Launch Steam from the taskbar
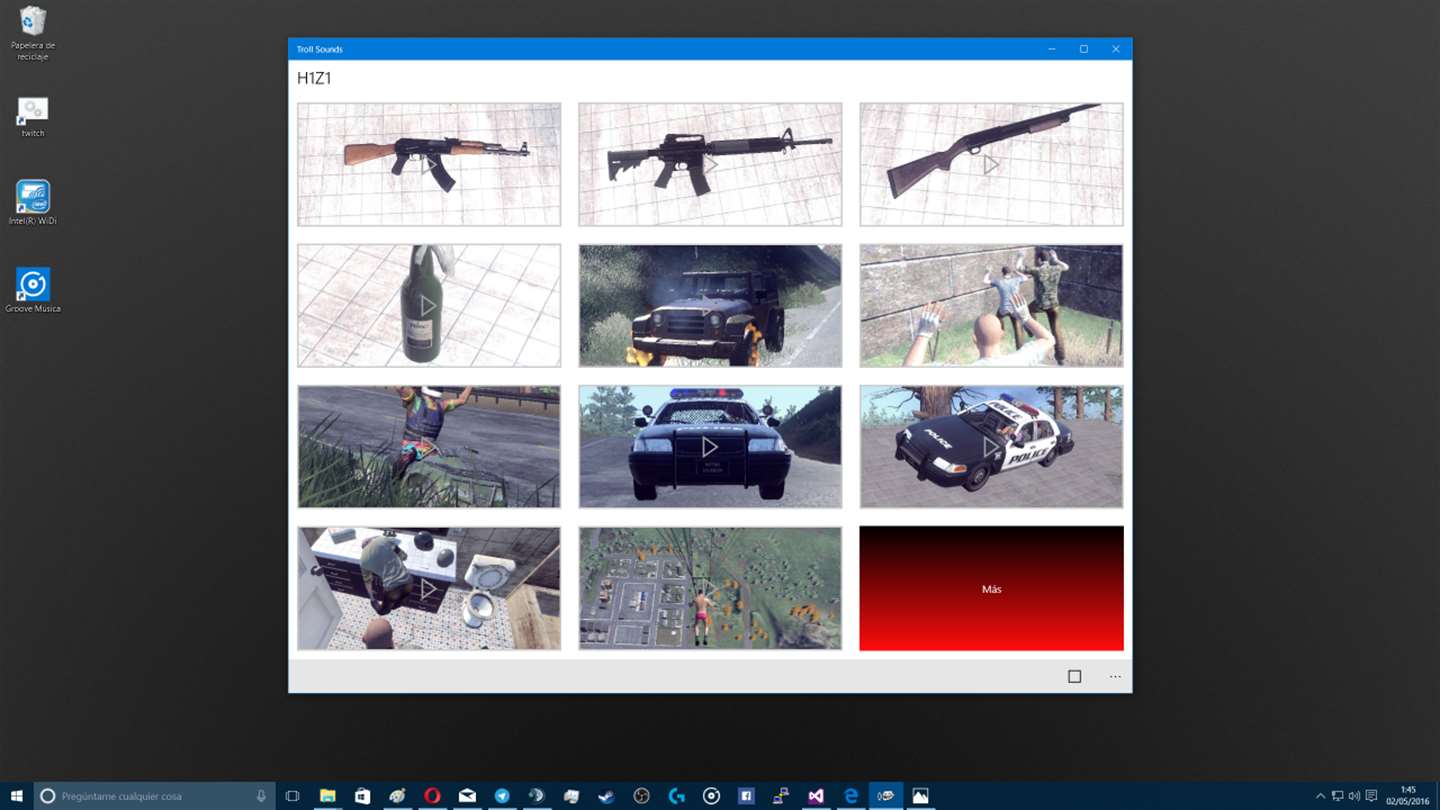Image resolution: width=1440 pixels, height=810 pixels. [606, 796]
